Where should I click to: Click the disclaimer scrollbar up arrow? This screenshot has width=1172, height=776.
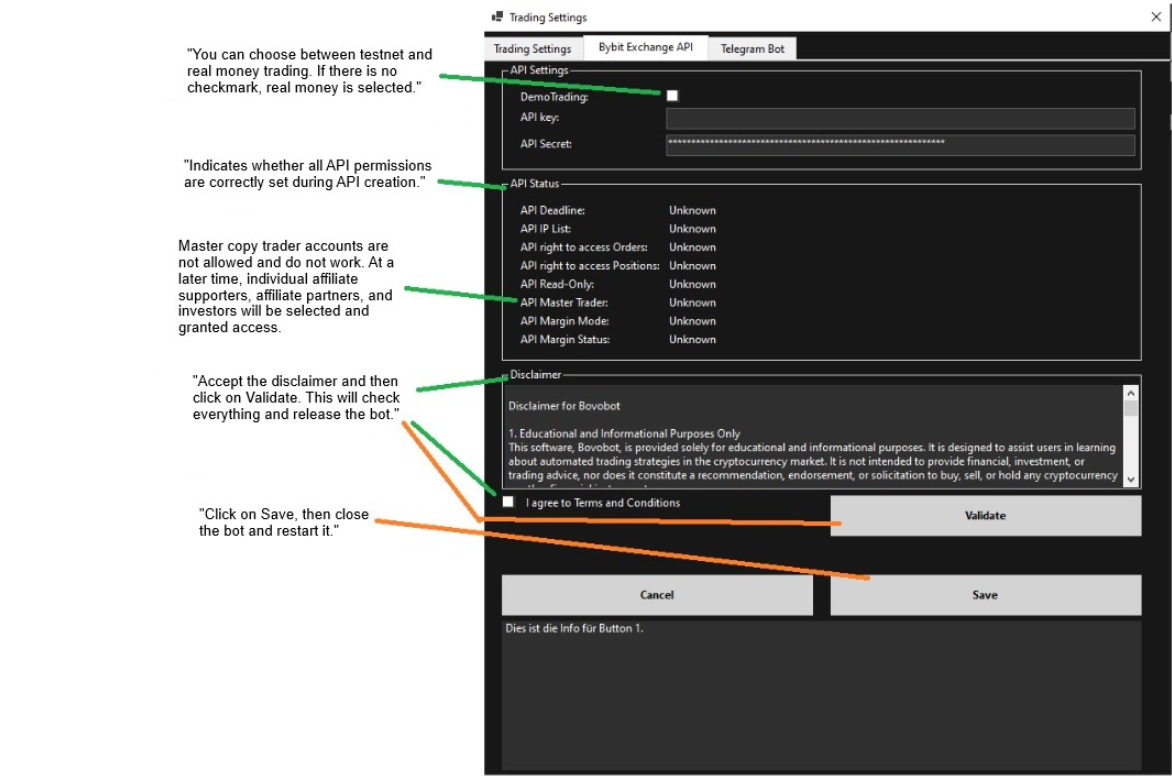tap(1131, 393)
